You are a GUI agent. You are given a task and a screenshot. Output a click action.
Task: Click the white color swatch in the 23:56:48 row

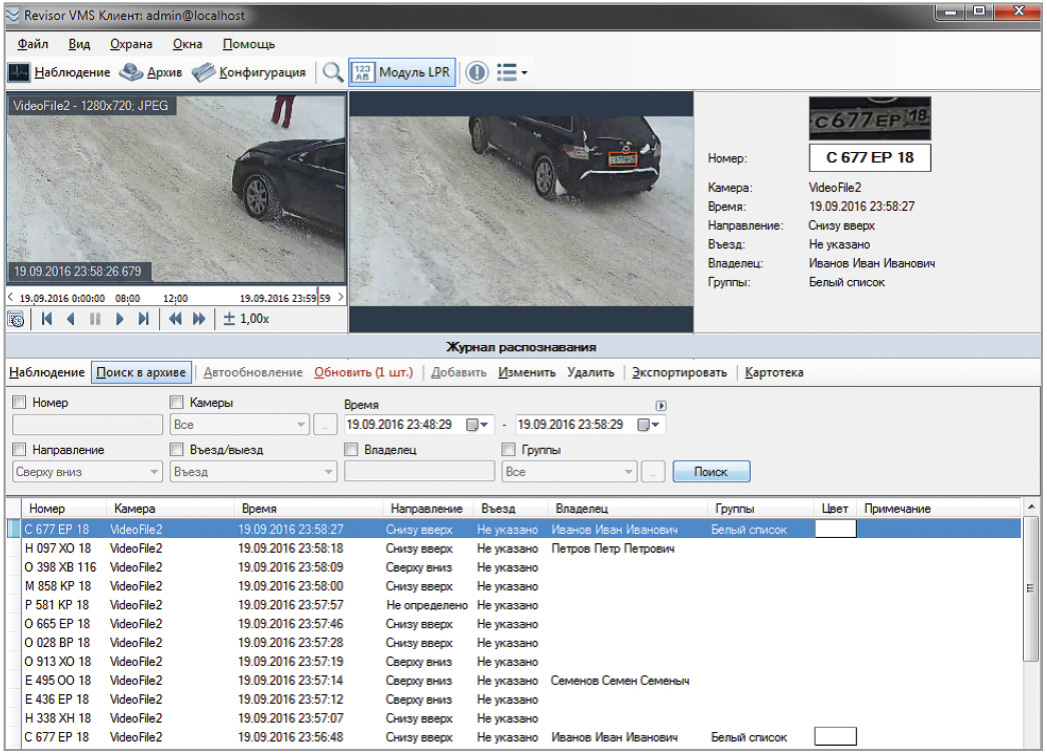(x=835, y=737)
